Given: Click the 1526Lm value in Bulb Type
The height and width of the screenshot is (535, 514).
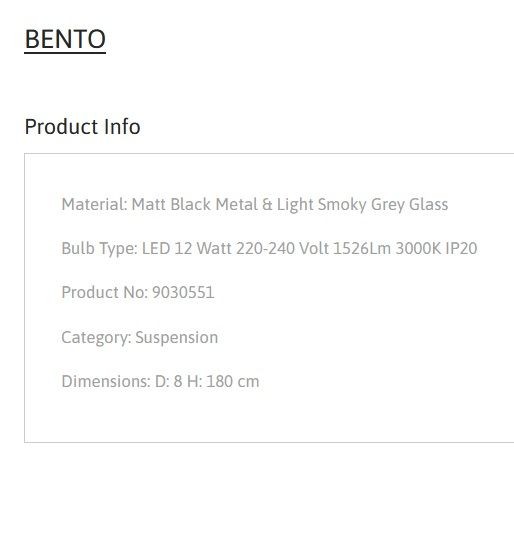Looking at the screenshot, I should [x=362, y=248].
